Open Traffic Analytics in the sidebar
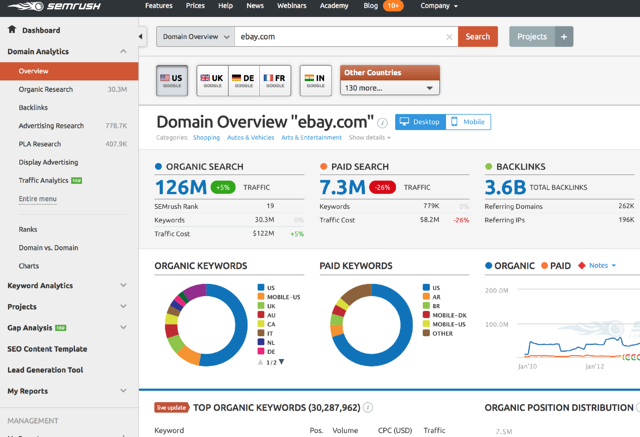The image size is (640, 437). tap(43, 180)
